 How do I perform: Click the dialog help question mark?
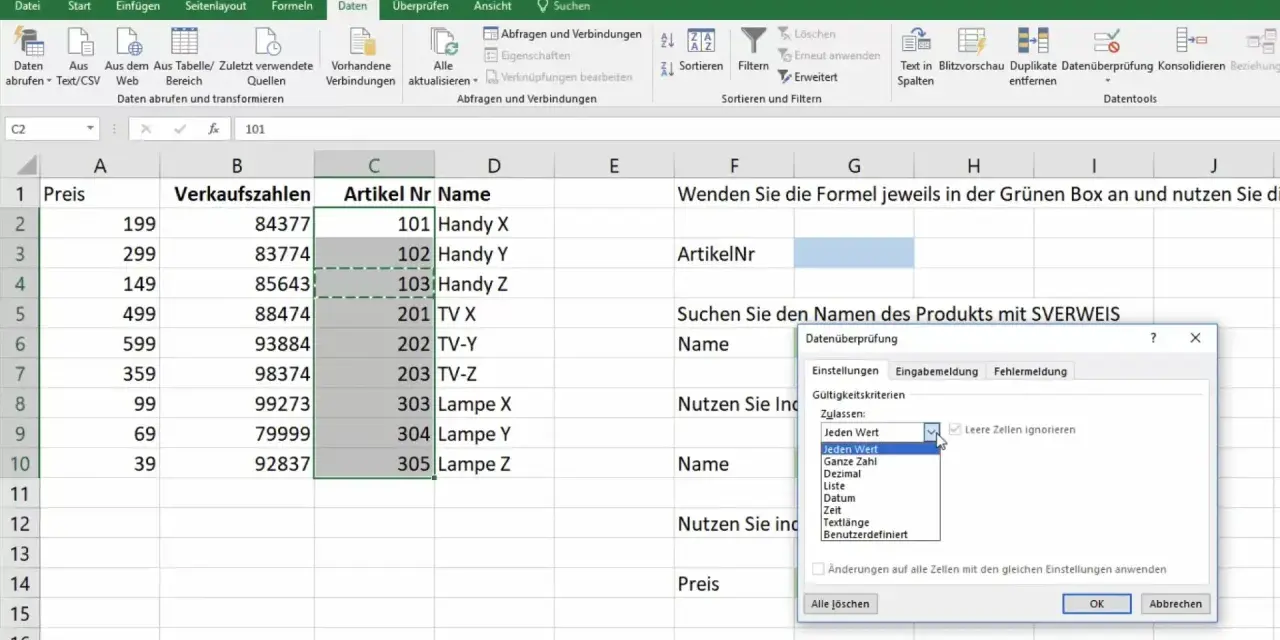(1153, 339)
